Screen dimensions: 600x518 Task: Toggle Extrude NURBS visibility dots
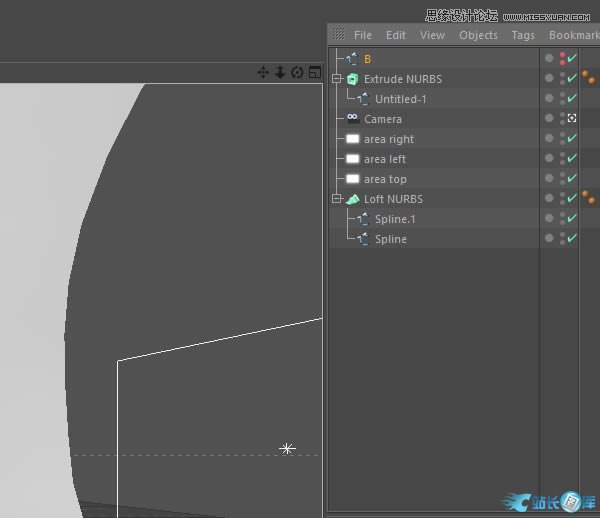click(x=562, y=78)
